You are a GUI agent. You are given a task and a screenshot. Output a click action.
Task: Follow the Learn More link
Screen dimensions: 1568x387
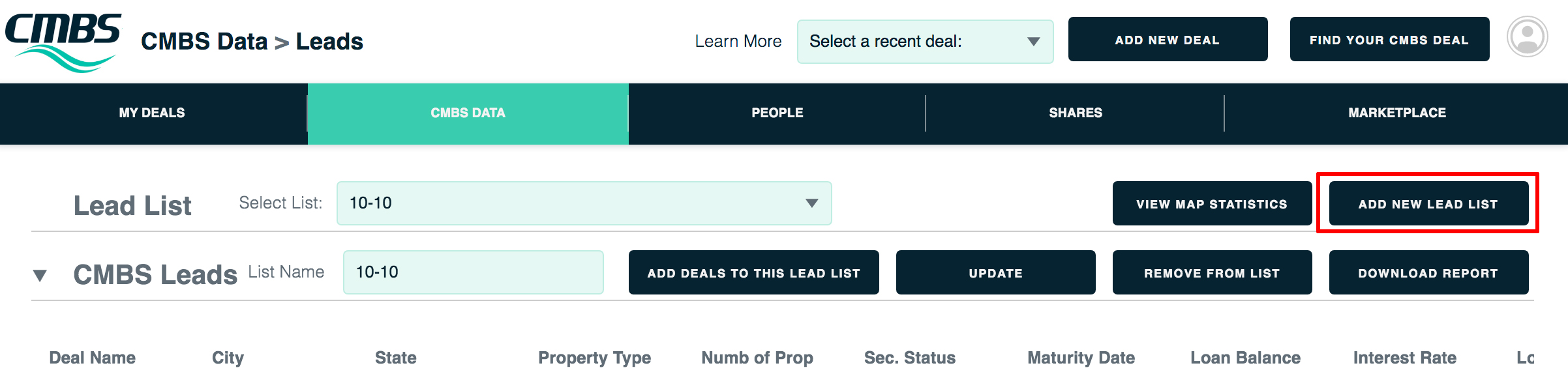pos(738,42)
